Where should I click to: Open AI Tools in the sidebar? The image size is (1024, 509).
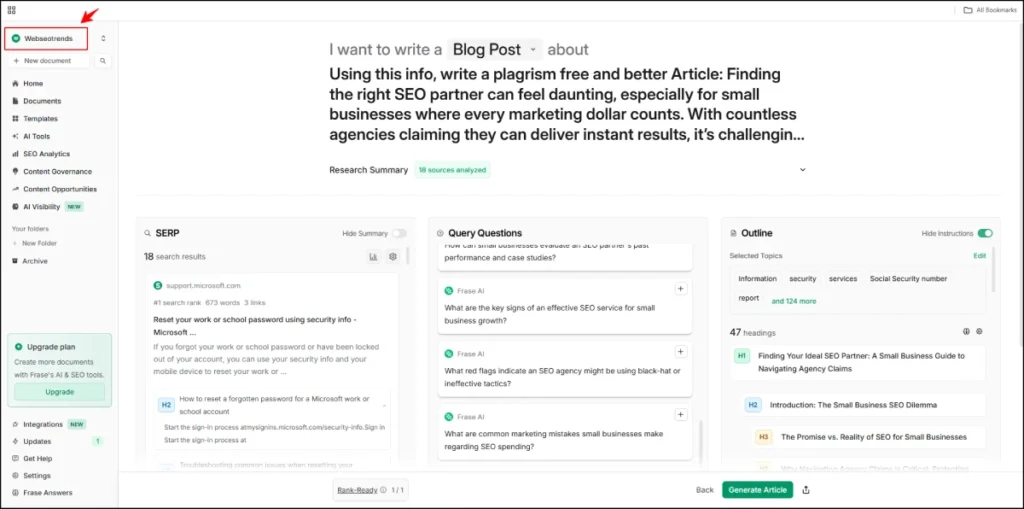(x=36, y=136)
